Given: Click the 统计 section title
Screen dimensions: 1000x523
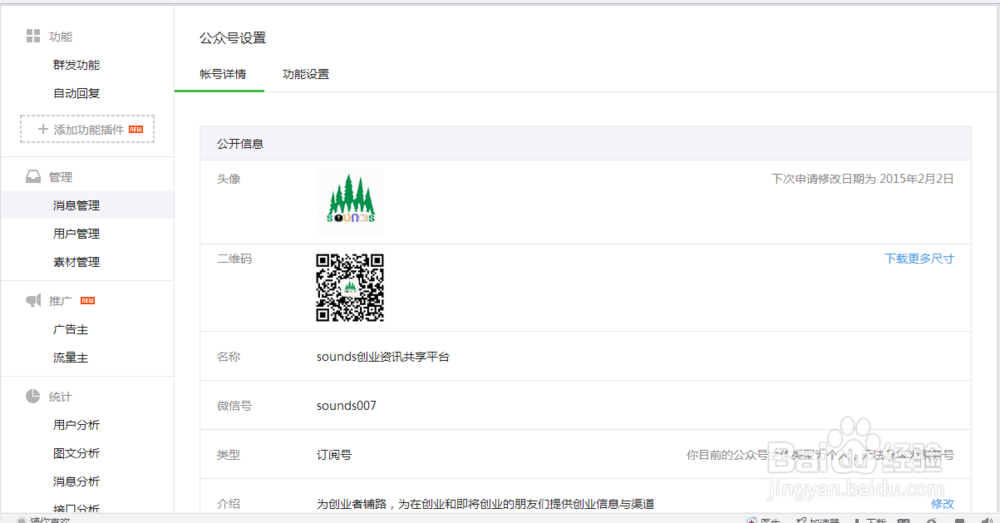Looking at the screenshot, I should coord(61,397).
